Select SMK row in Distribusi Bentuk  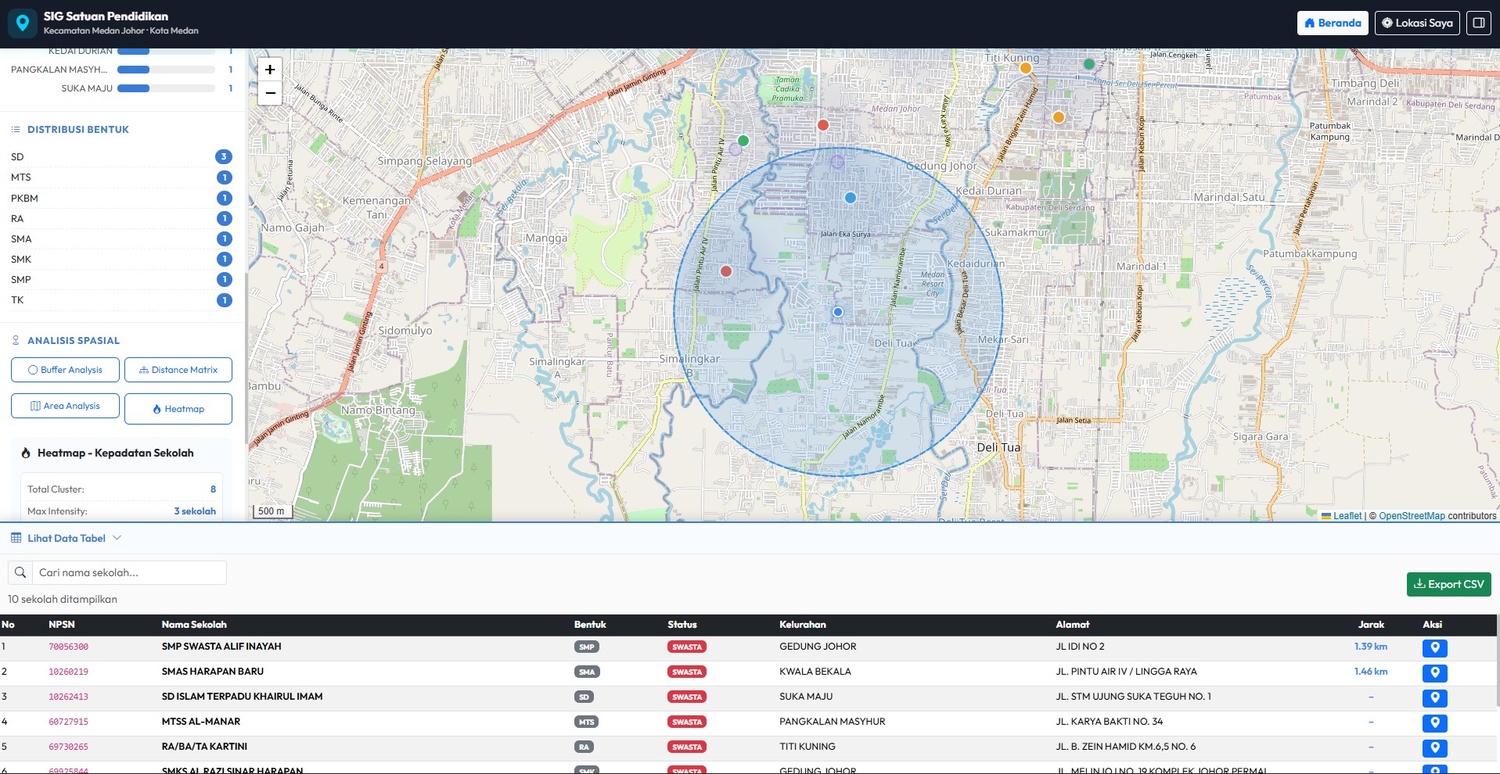coord(121,259)
